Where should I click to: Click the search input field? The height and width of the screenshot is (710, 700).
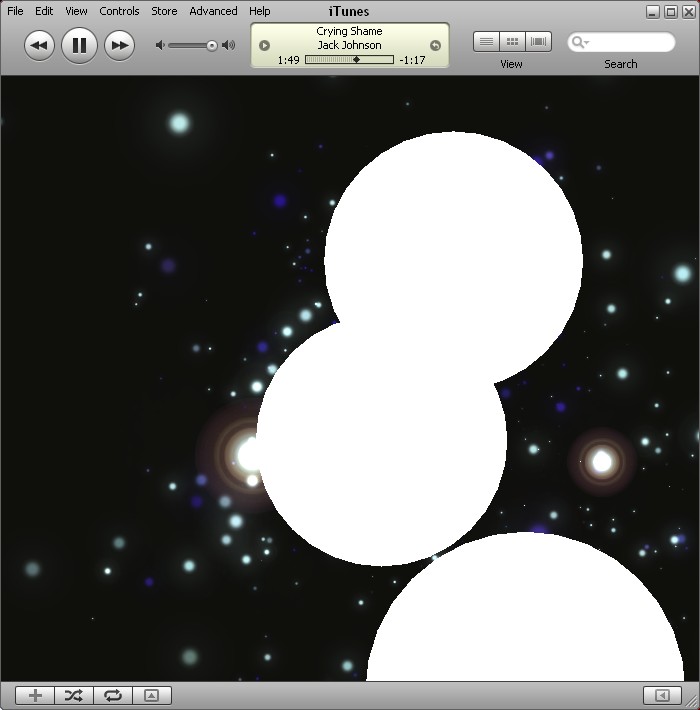tap(621, 42)
